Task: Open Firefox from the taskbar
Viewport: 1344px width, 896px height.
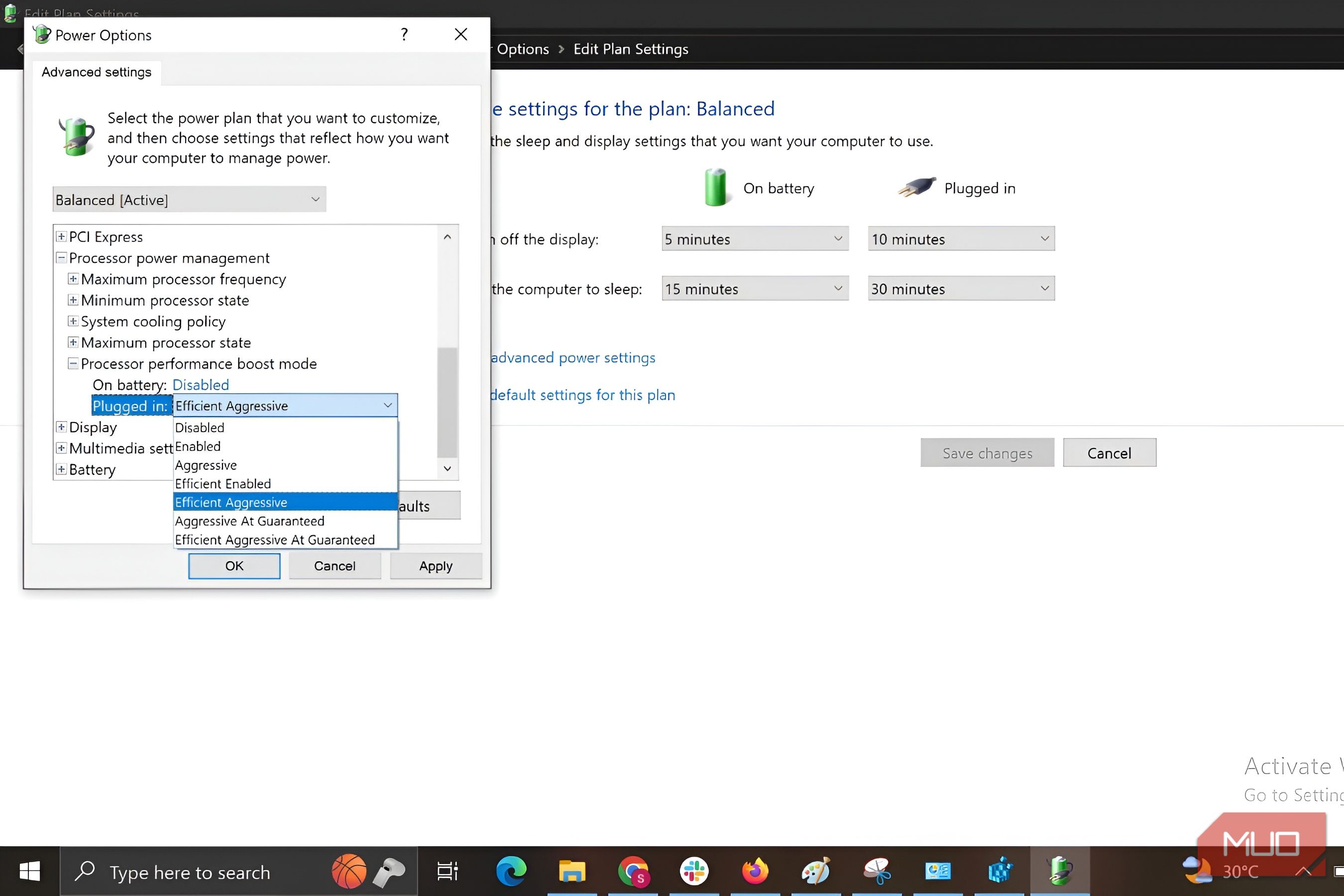Action: pyautogui.click(x=755, y=871)
